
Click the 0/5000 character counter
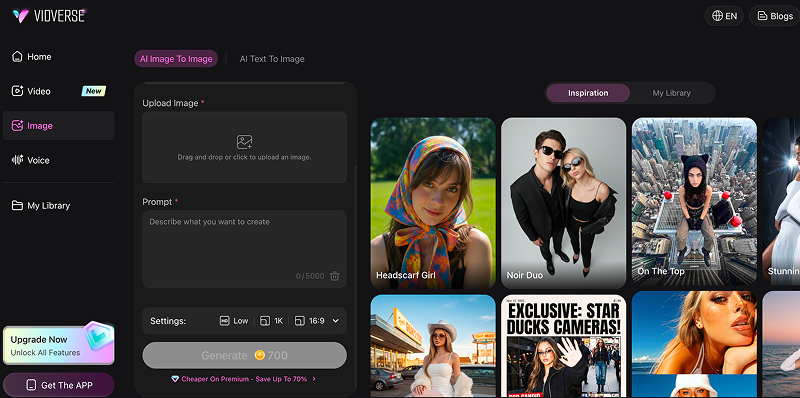(310, 276)
